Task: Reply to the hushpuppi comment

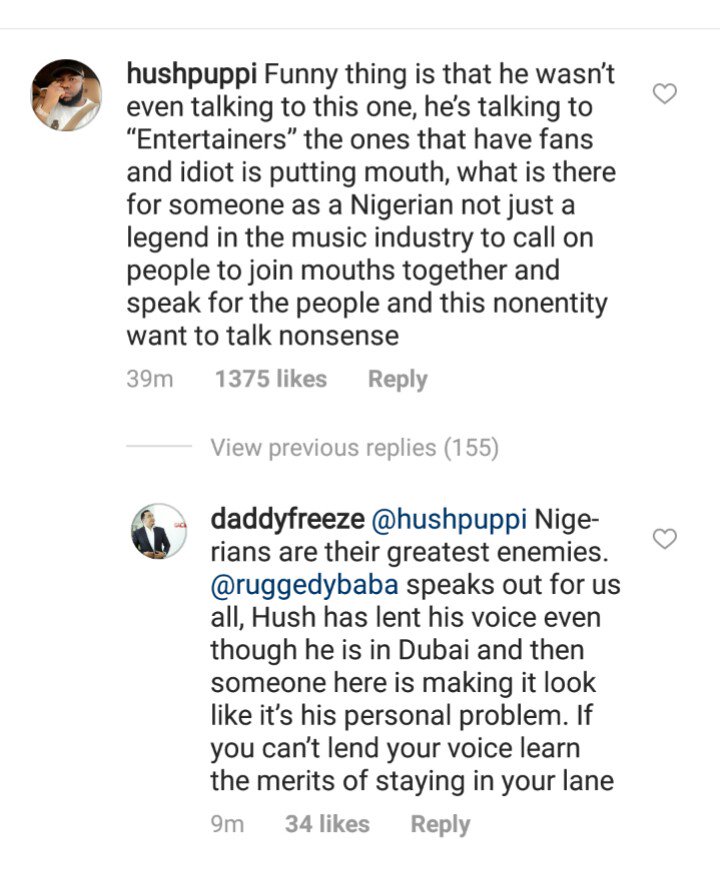Action: [x=397, y=380]
